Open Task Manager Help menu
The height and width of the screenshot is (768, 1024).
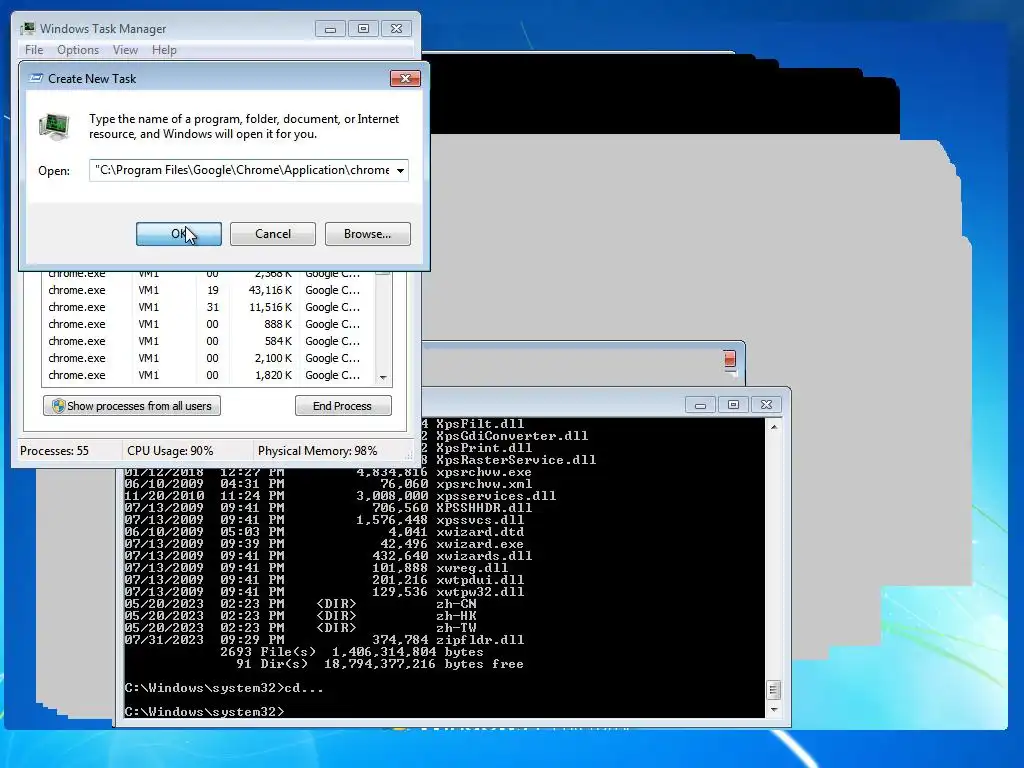point(164,50)
